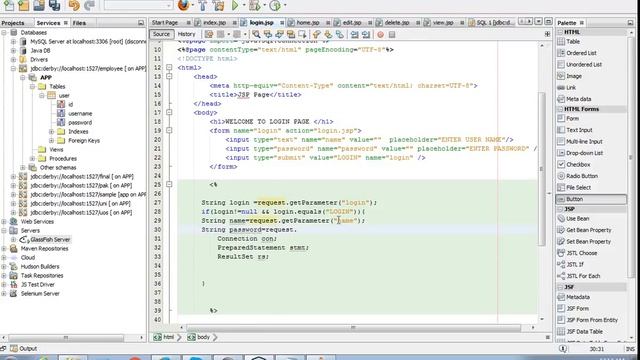The image size is (640, 360).
Task: Select the Hudson Builders node
Action: 40,267
